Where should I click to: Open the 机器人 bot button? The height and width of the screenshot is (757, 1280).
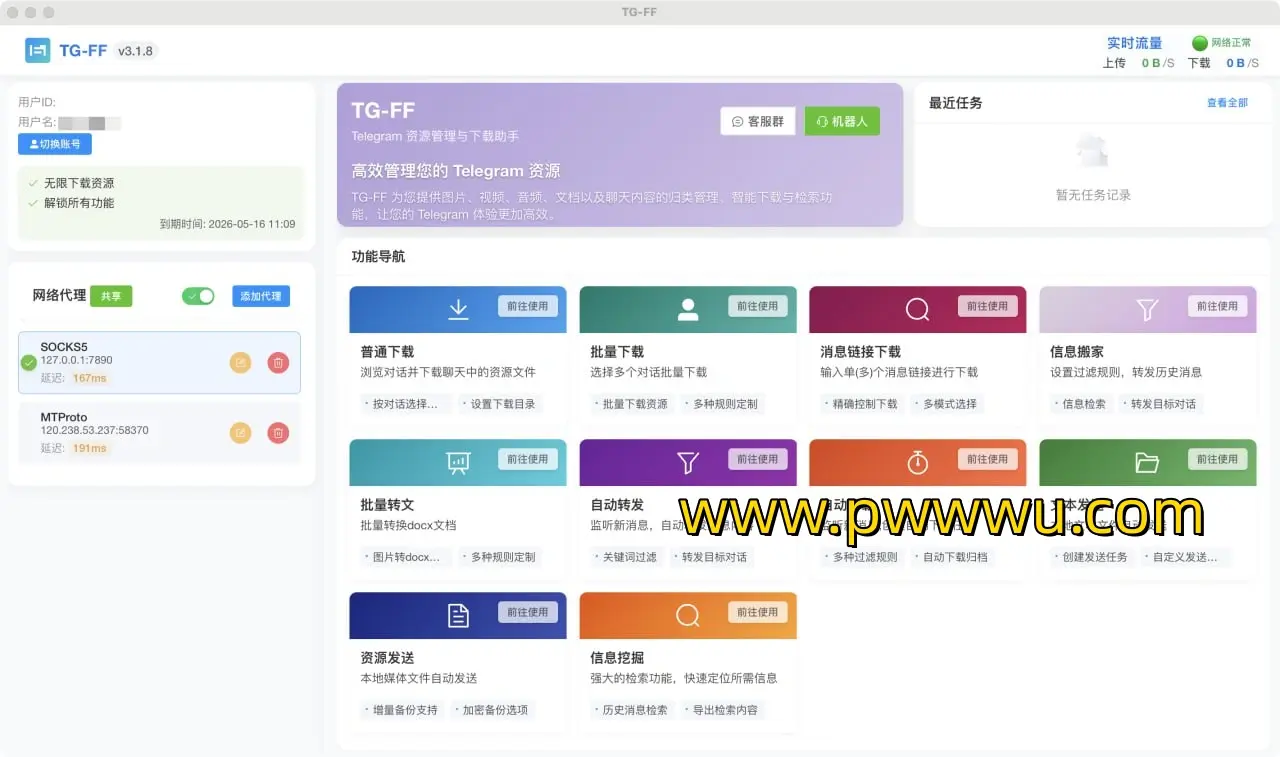coord(842,121)
